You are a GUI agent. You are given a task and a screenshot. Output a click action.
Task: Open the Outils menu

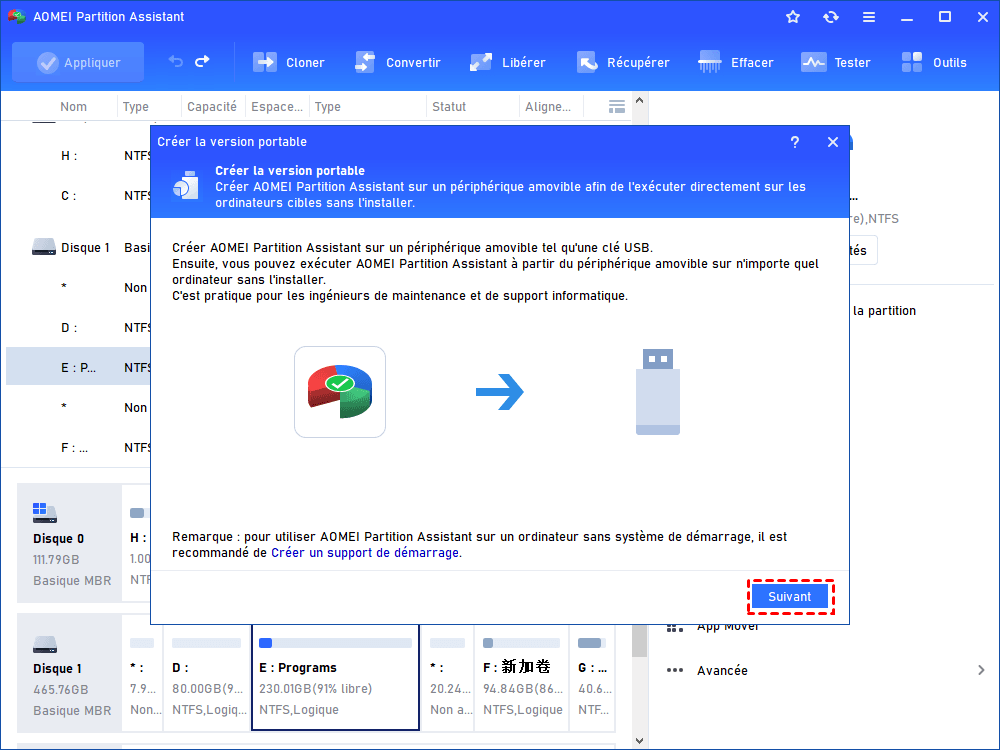coord(934,62)
